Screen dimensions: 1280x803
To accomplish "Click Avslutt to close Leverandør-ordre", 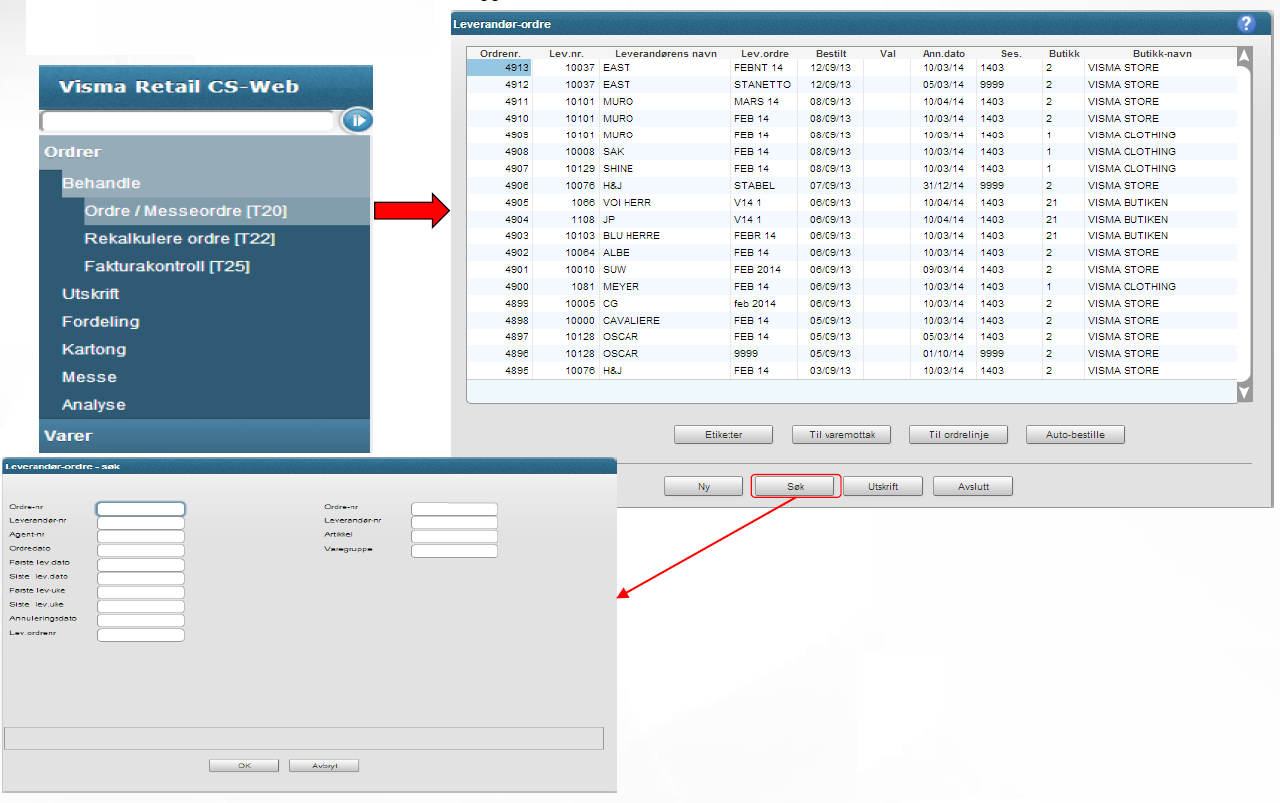I will pyautogui.click(x=973, y=487).
